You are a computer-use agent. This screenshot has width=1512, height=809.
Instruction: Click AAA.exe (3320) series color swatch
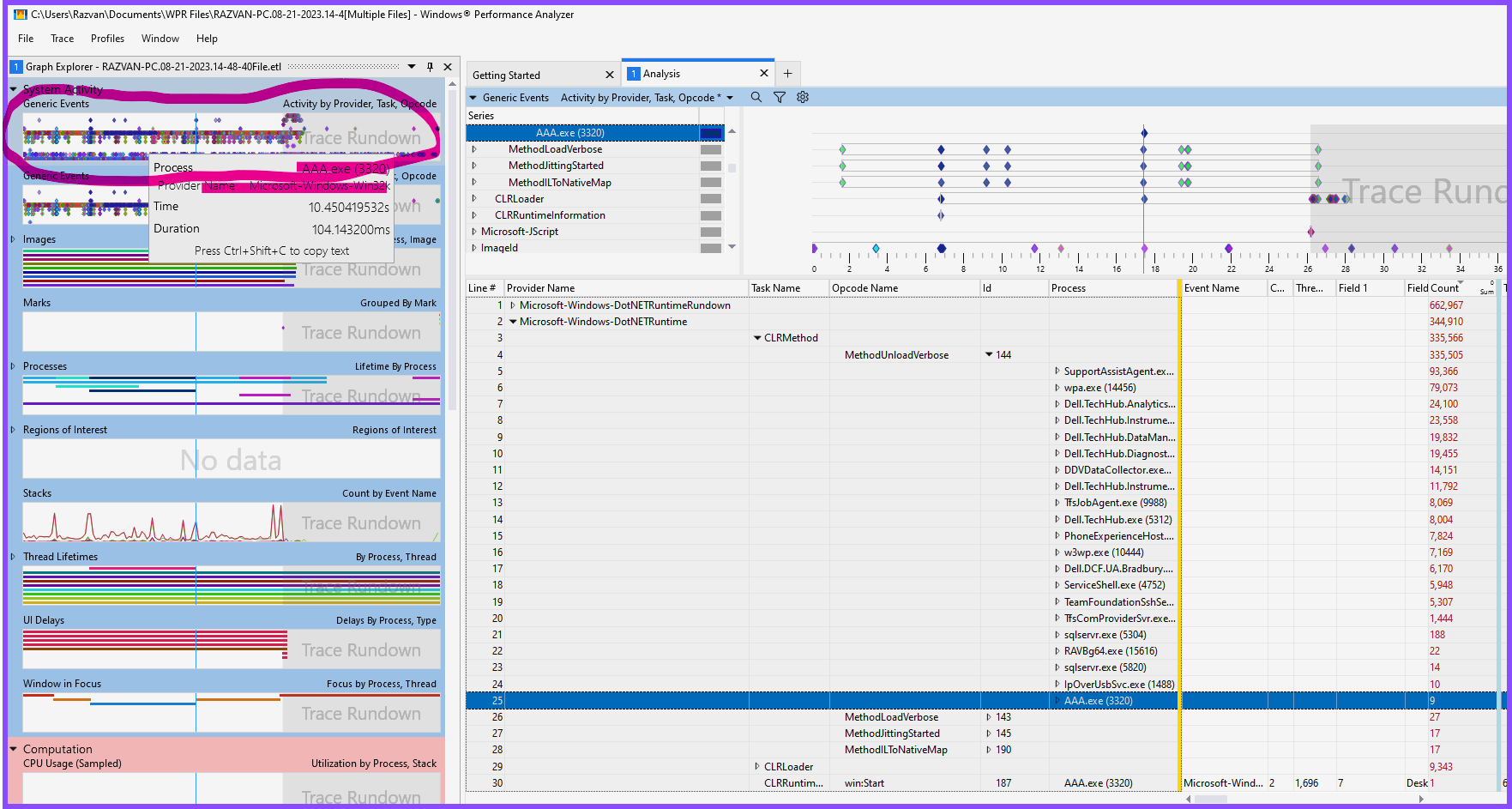[711, 133]
